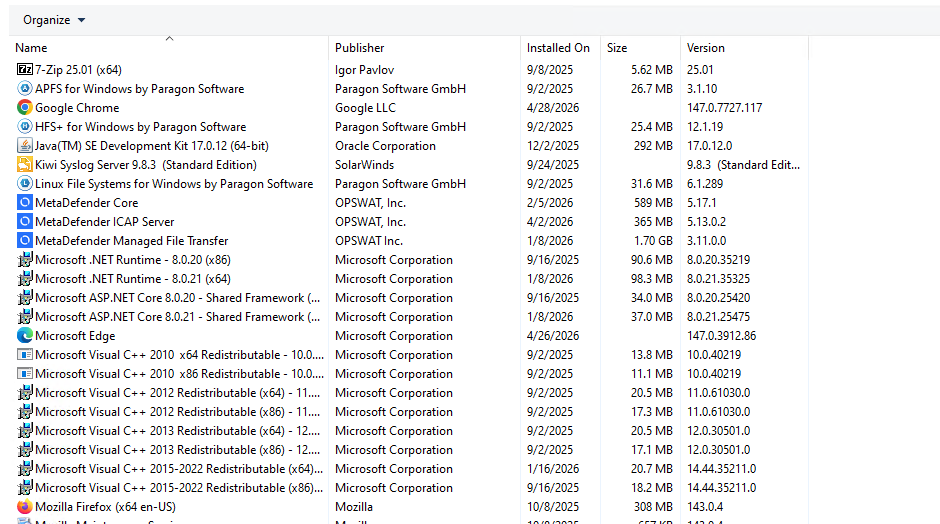Click the Visual C++ 2012 (x64) icon
Viewport: 940px width, 524px height.
[x=25, y=393]
